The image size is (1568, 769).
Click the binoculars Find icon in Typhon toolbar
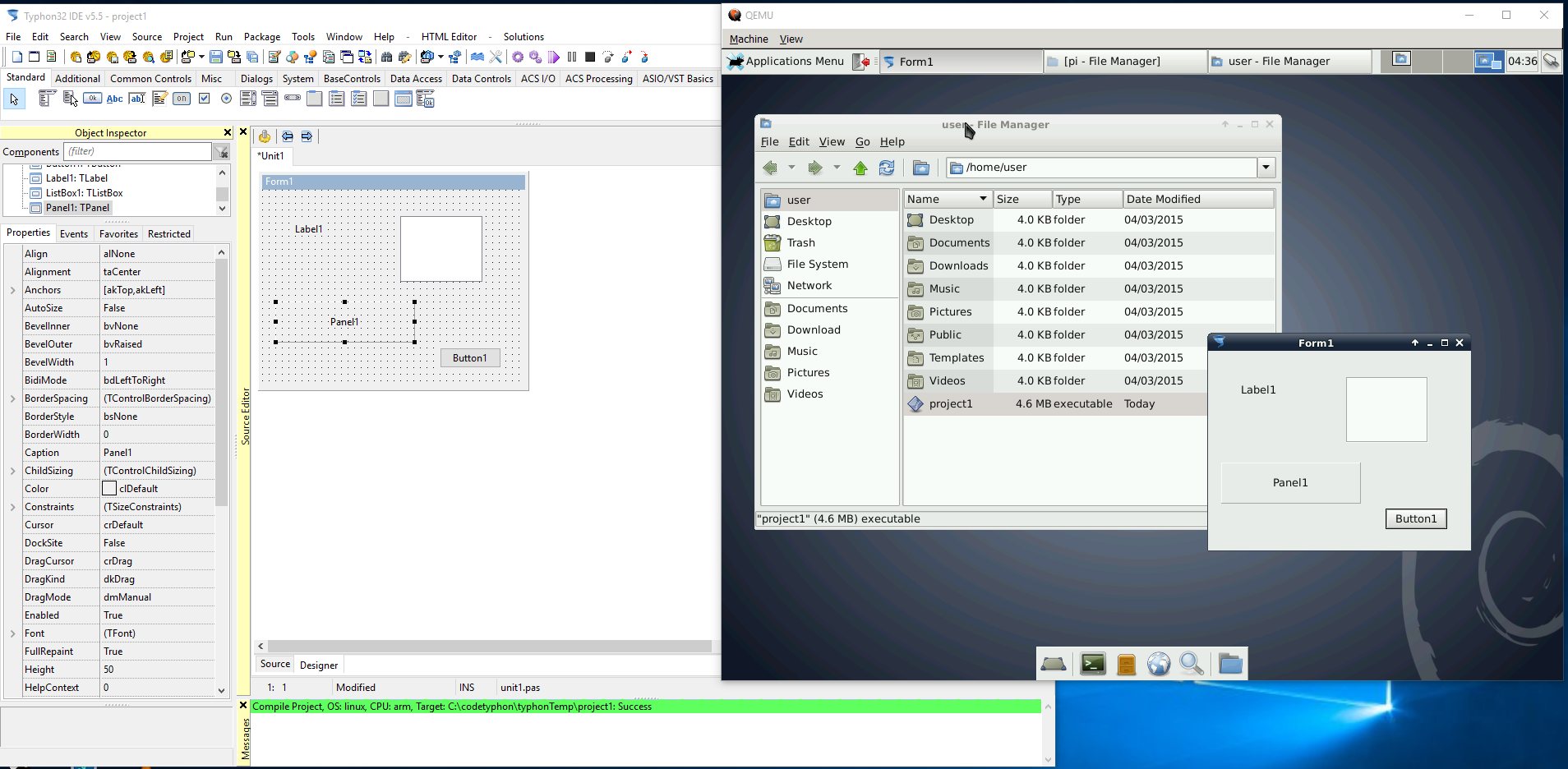coord(386,57)
